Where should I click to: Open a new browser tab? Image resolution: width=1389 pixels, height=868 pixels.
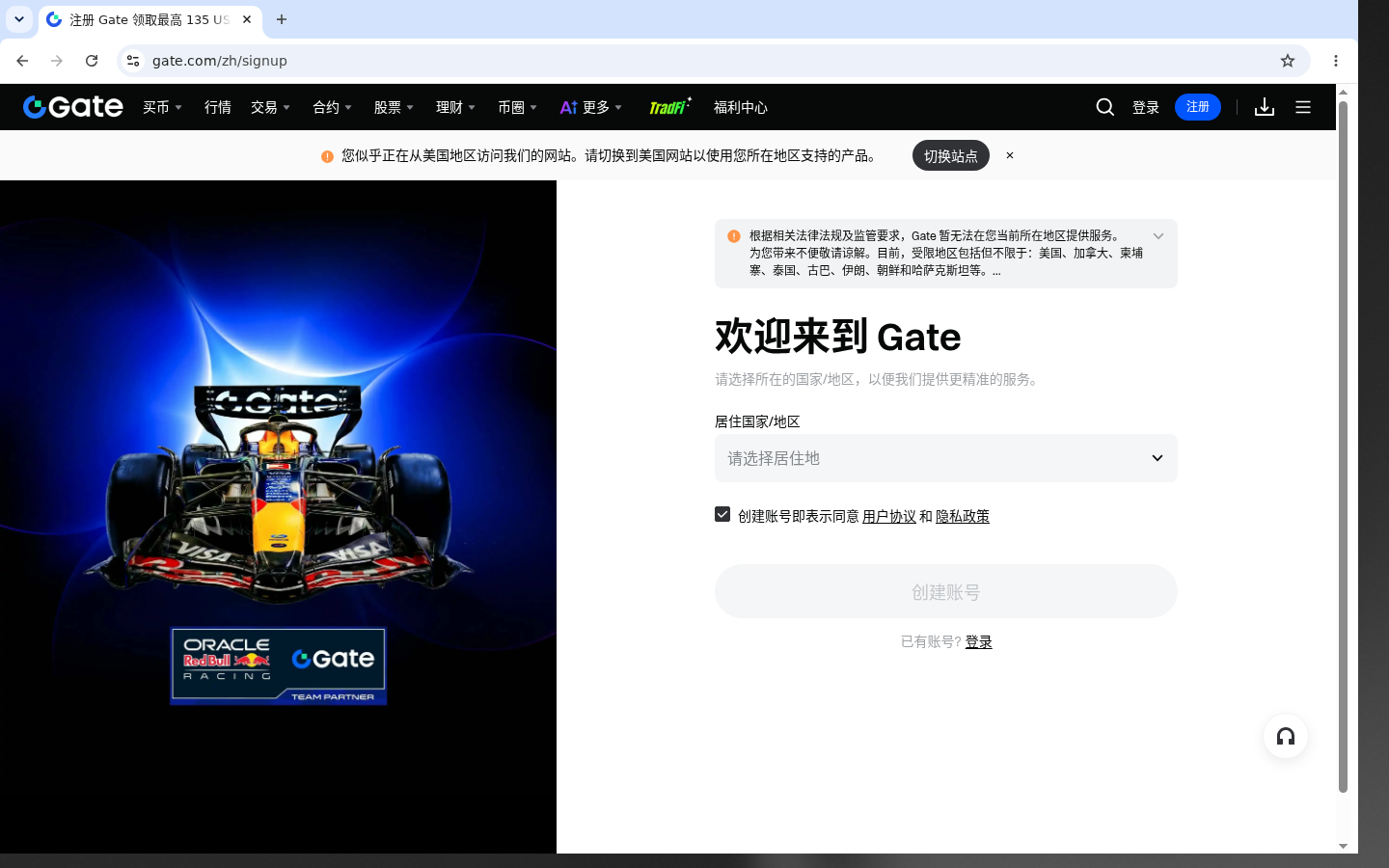click(x=282, y=19)
